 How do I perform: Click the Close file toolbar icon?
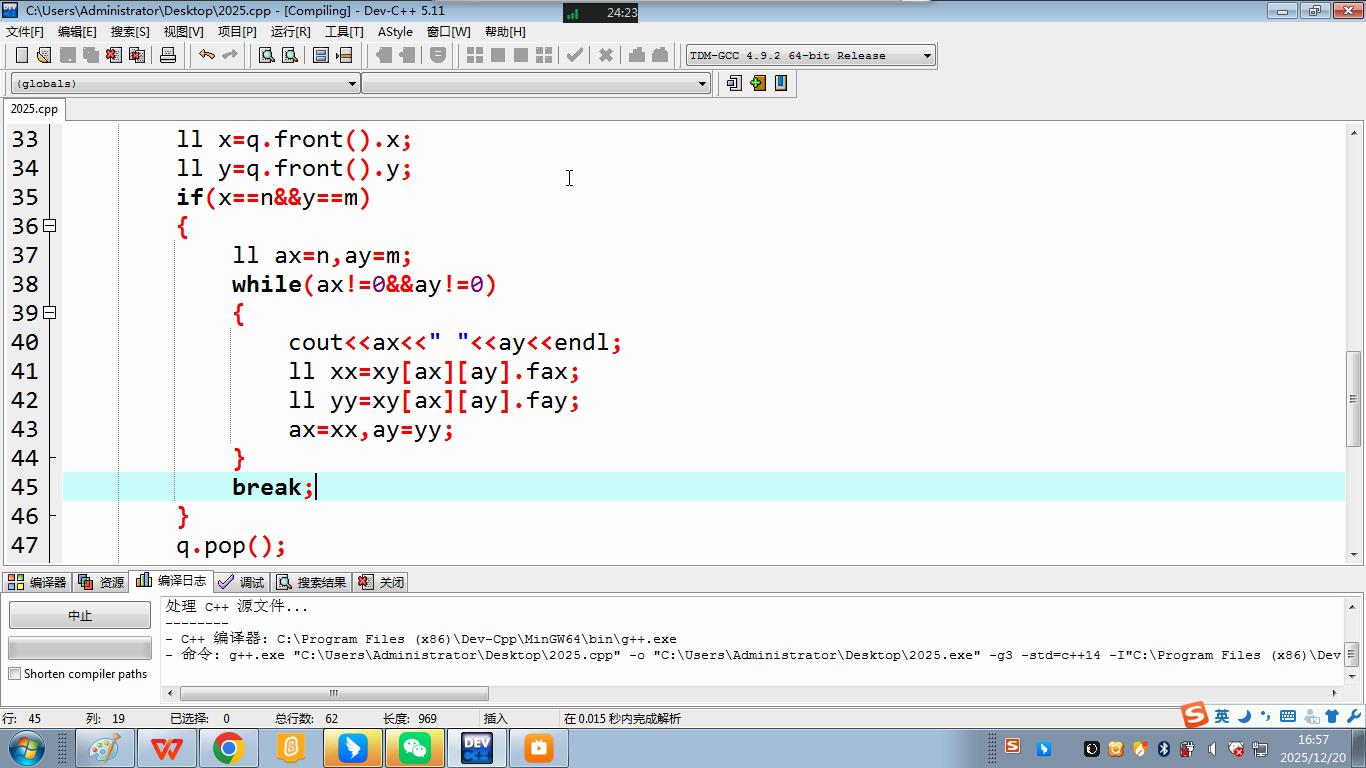(113, 55)
